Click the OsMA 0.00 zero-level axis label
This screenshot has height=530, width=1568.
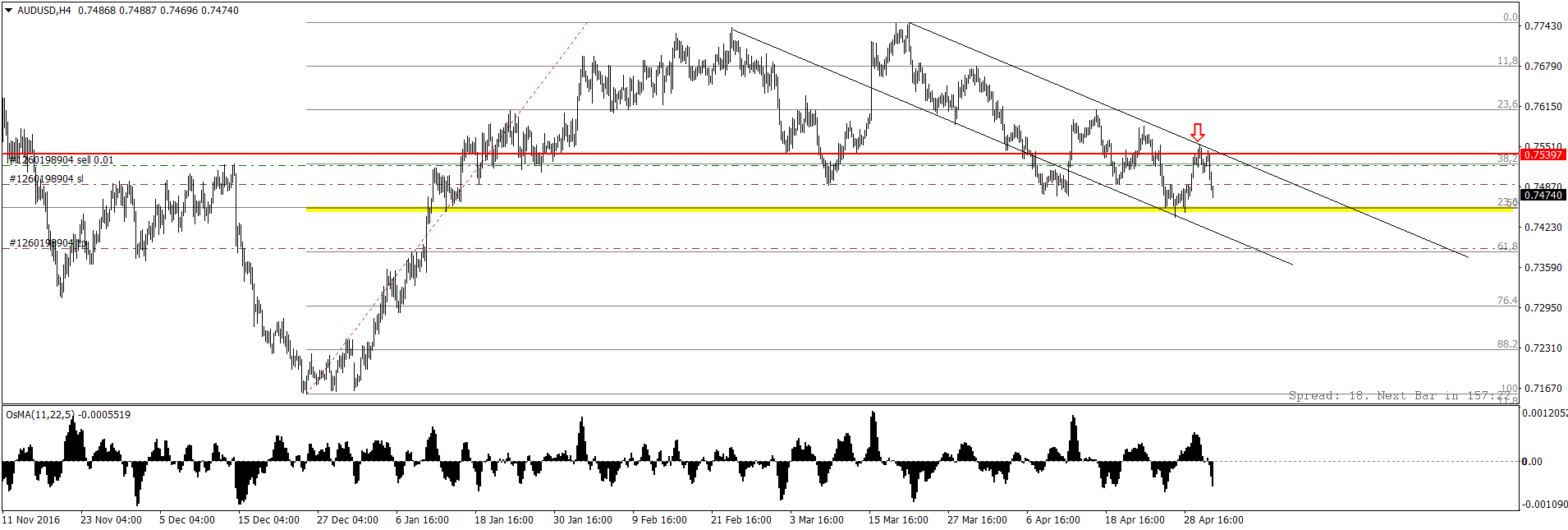pyautogui.click(x=1532, y=462)
